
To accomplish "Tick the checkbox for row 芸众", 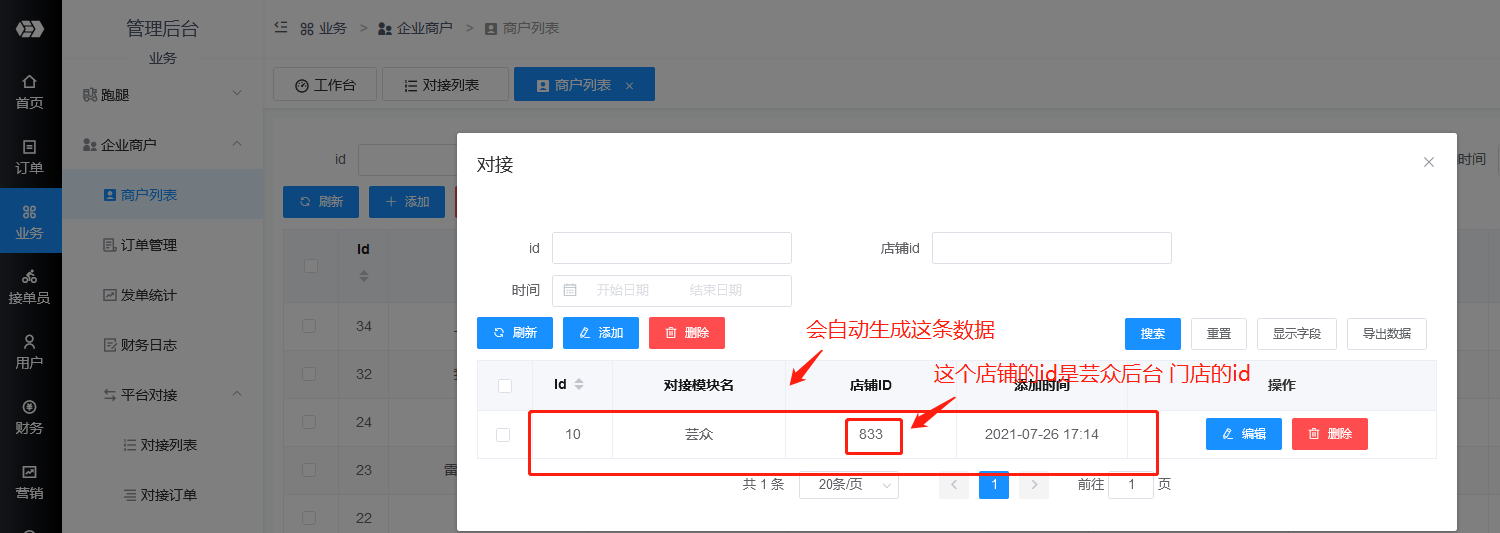I will (x=503, y=435).
